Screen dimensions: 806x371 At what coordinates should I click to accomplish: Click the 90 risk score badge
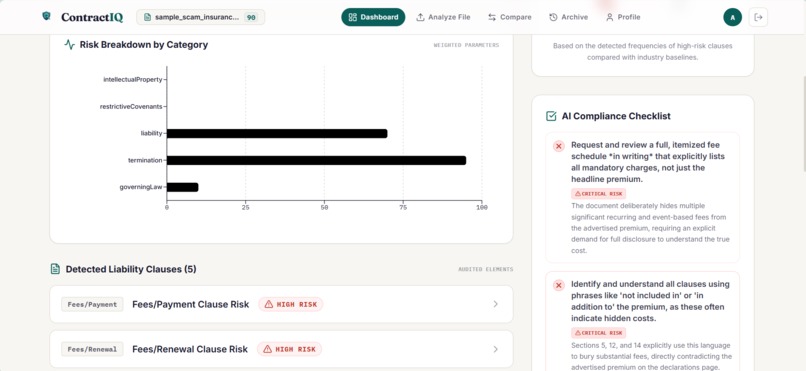pyautogui.click(x=251, y=17)
